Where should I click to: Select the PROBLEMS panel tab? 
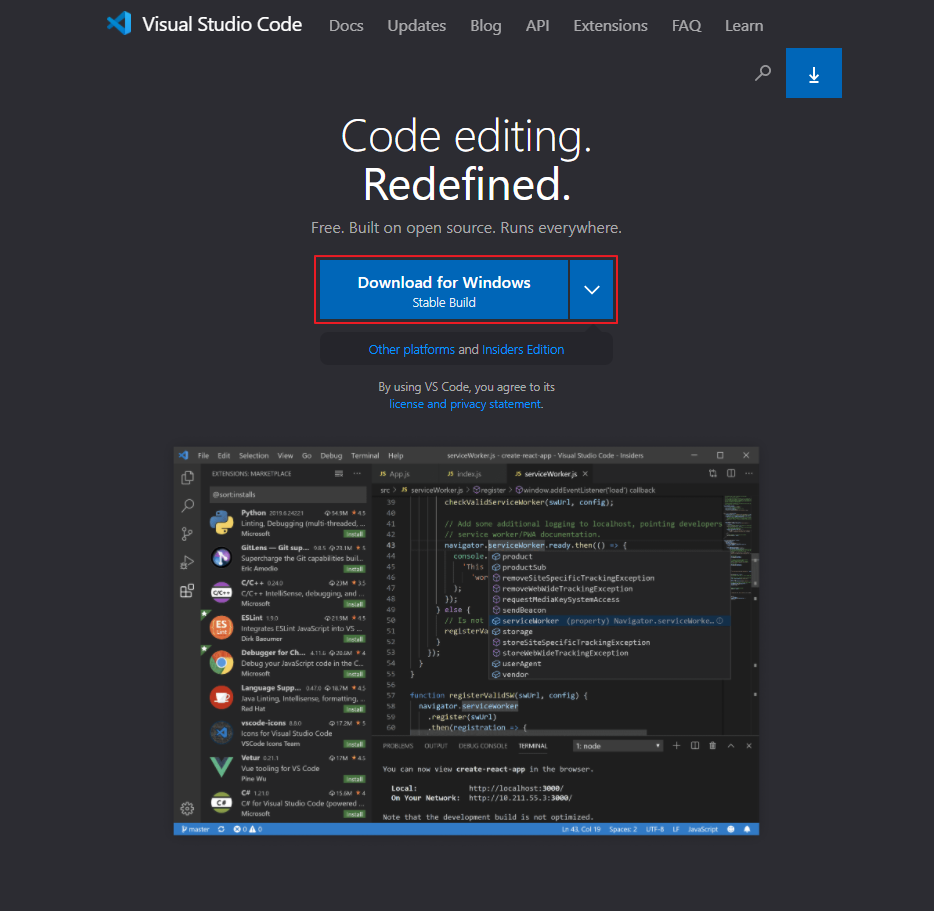[398, 746]
